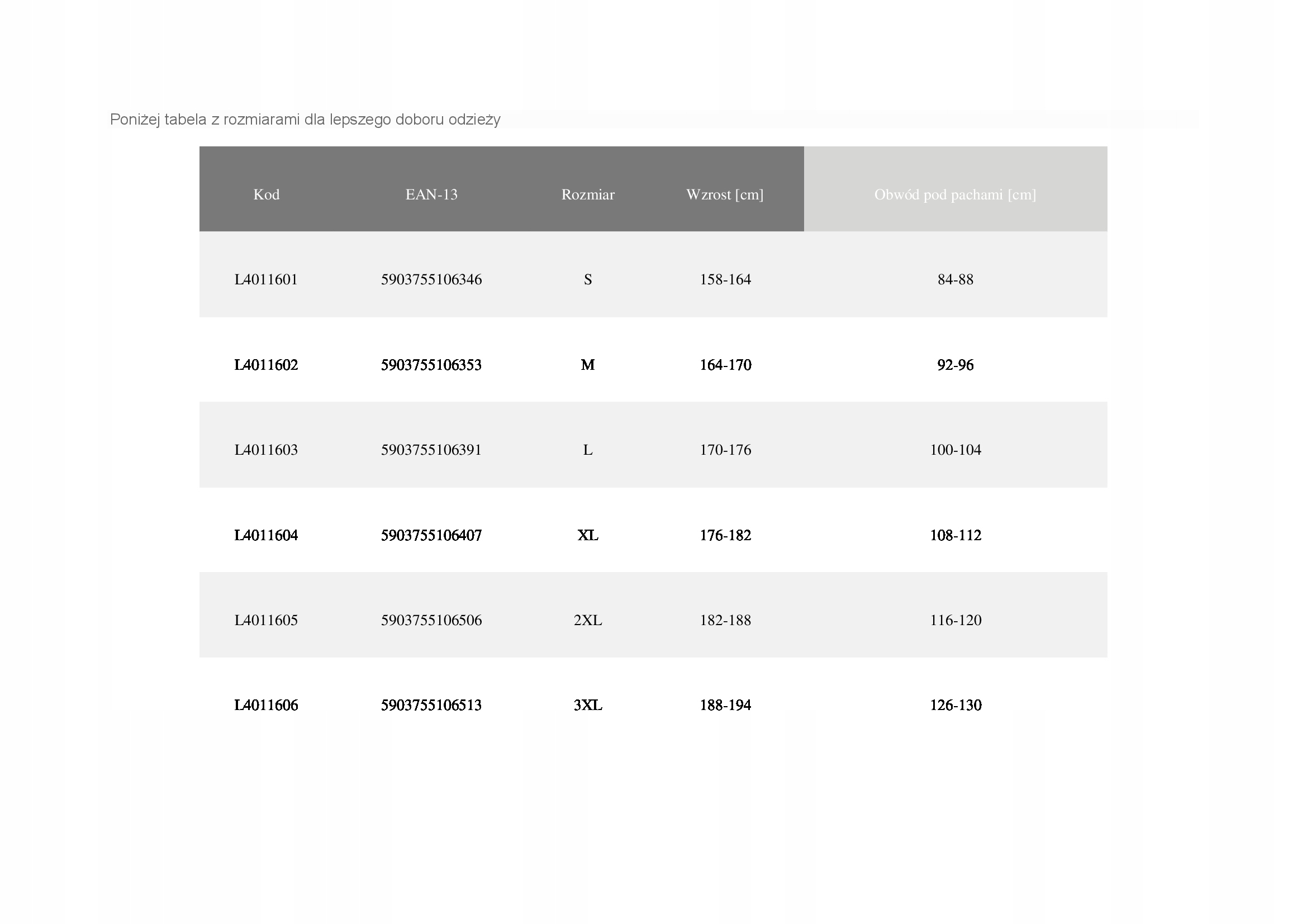The image size is (1307, 924).
Task: Select size L cell
Action: [587, 450]
